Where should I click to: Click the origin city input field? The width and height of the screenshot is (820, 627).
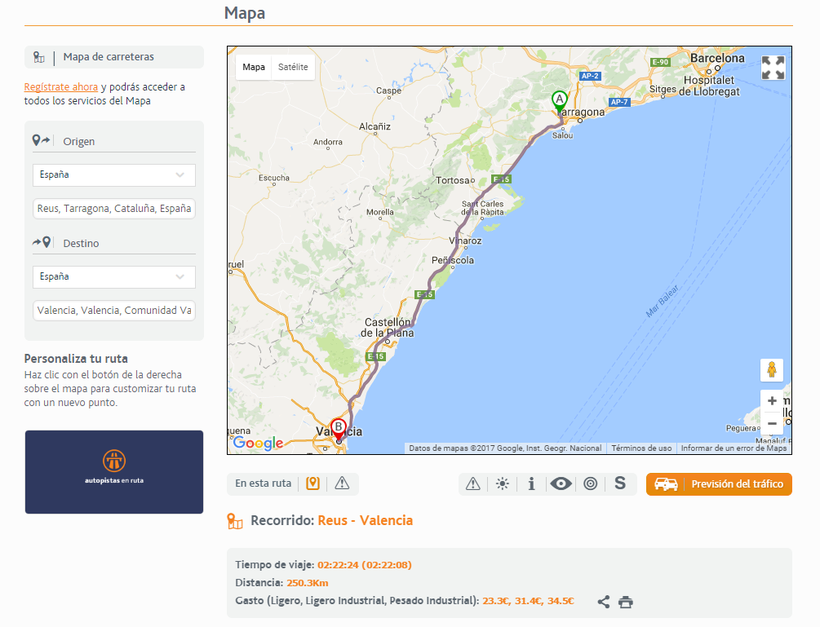pyautogui.click(x=114, y=209)
